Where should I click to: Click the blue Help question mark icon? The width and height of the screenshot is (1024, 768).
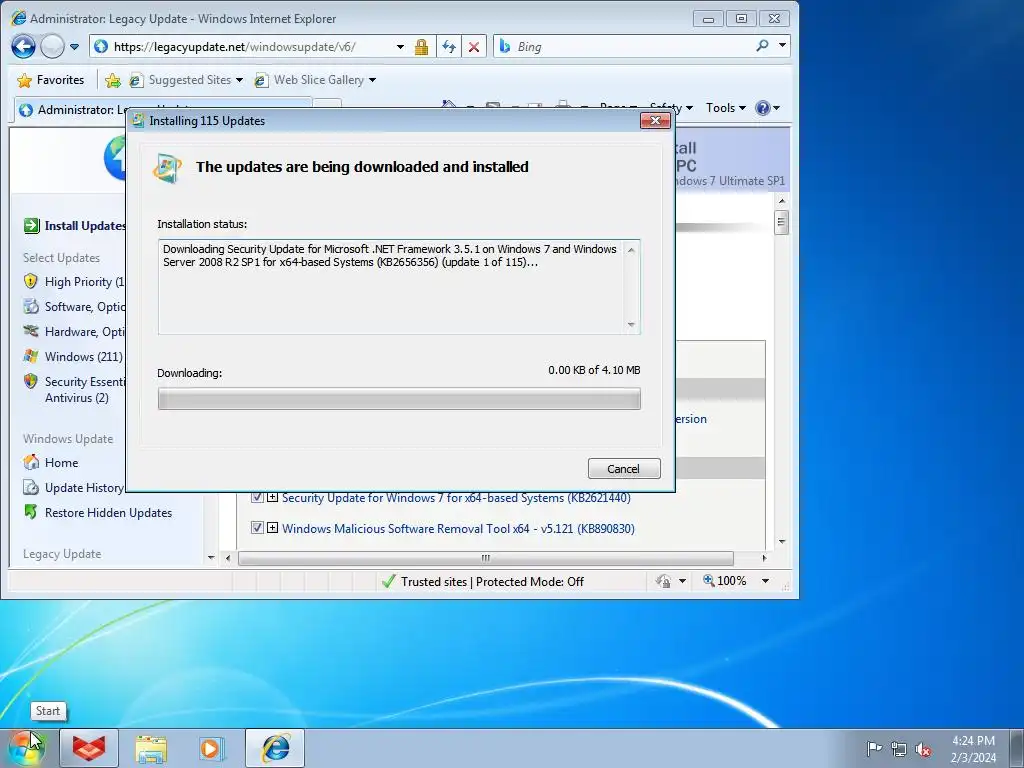[762, 108]
